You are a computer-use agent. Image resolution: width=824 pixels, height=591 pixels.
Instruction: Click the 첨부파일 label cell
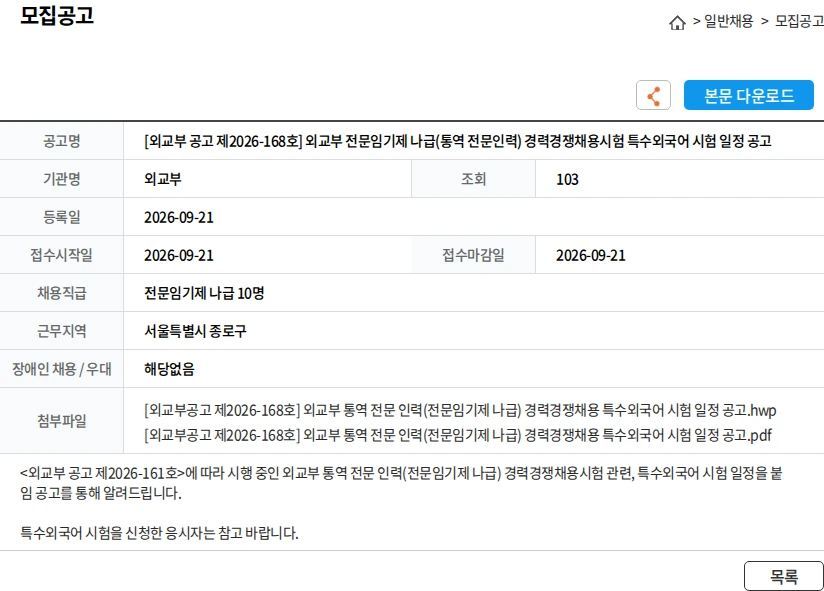point(61,421)
